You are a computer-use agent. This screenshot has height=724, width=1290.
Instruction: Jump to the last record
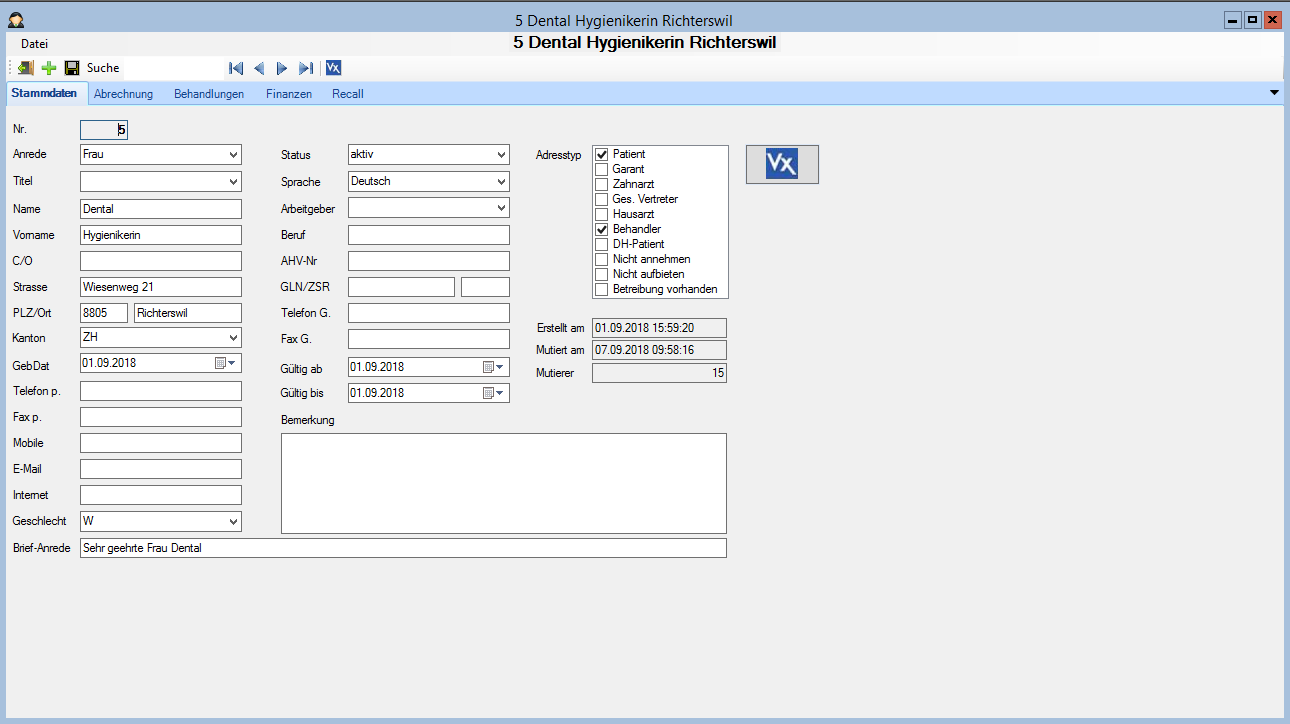306,68
